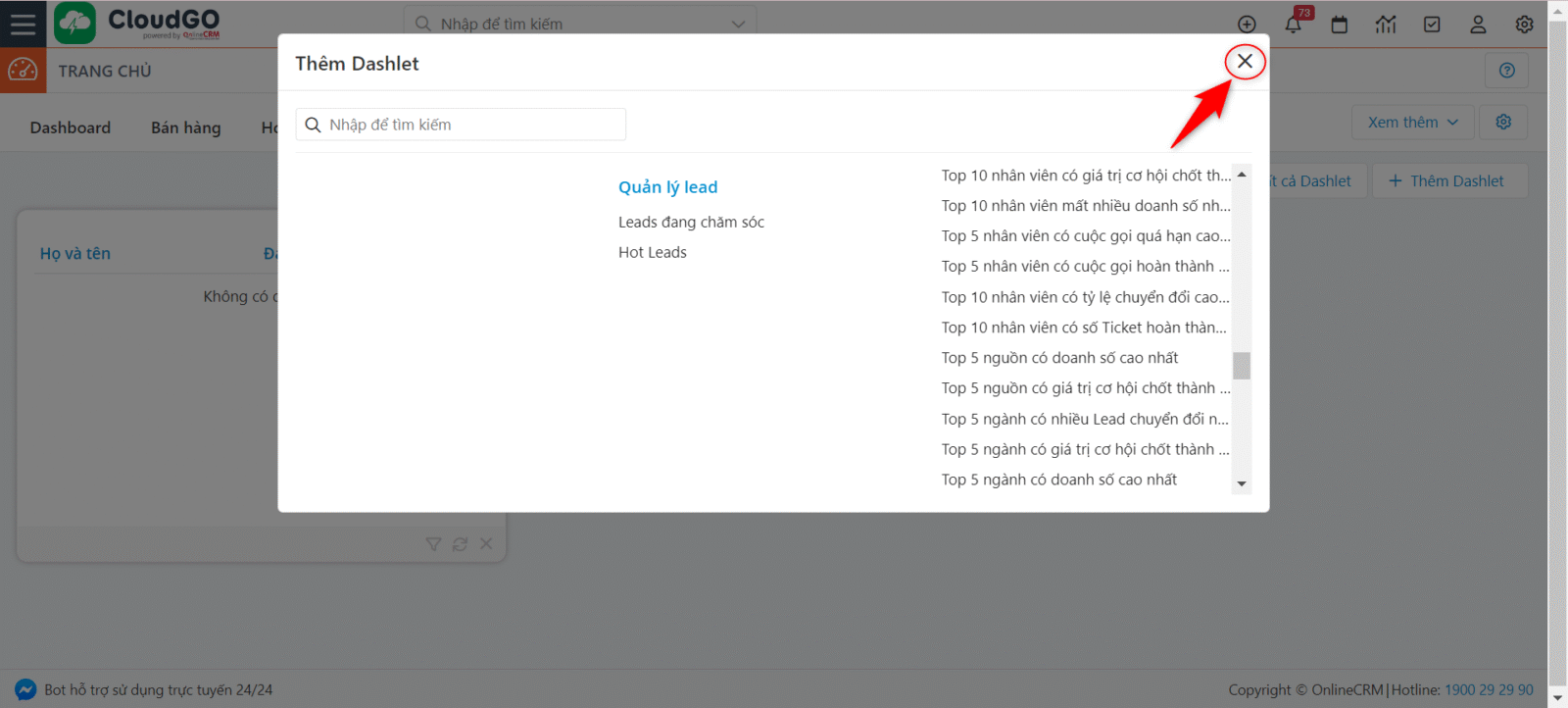Click the hotline 1900 29 29 90 link
The image size is (1568, 708).
(1489, 689)
